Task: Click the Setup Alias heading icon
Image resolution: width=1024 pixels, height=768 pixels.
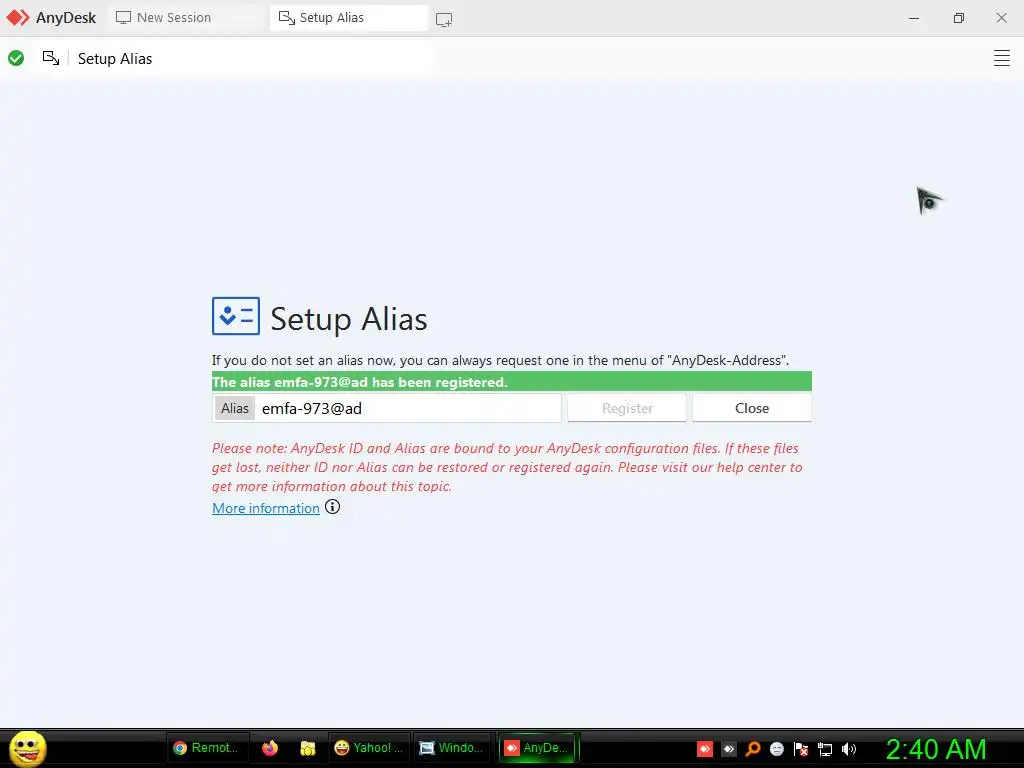Action: click(236, 316)
